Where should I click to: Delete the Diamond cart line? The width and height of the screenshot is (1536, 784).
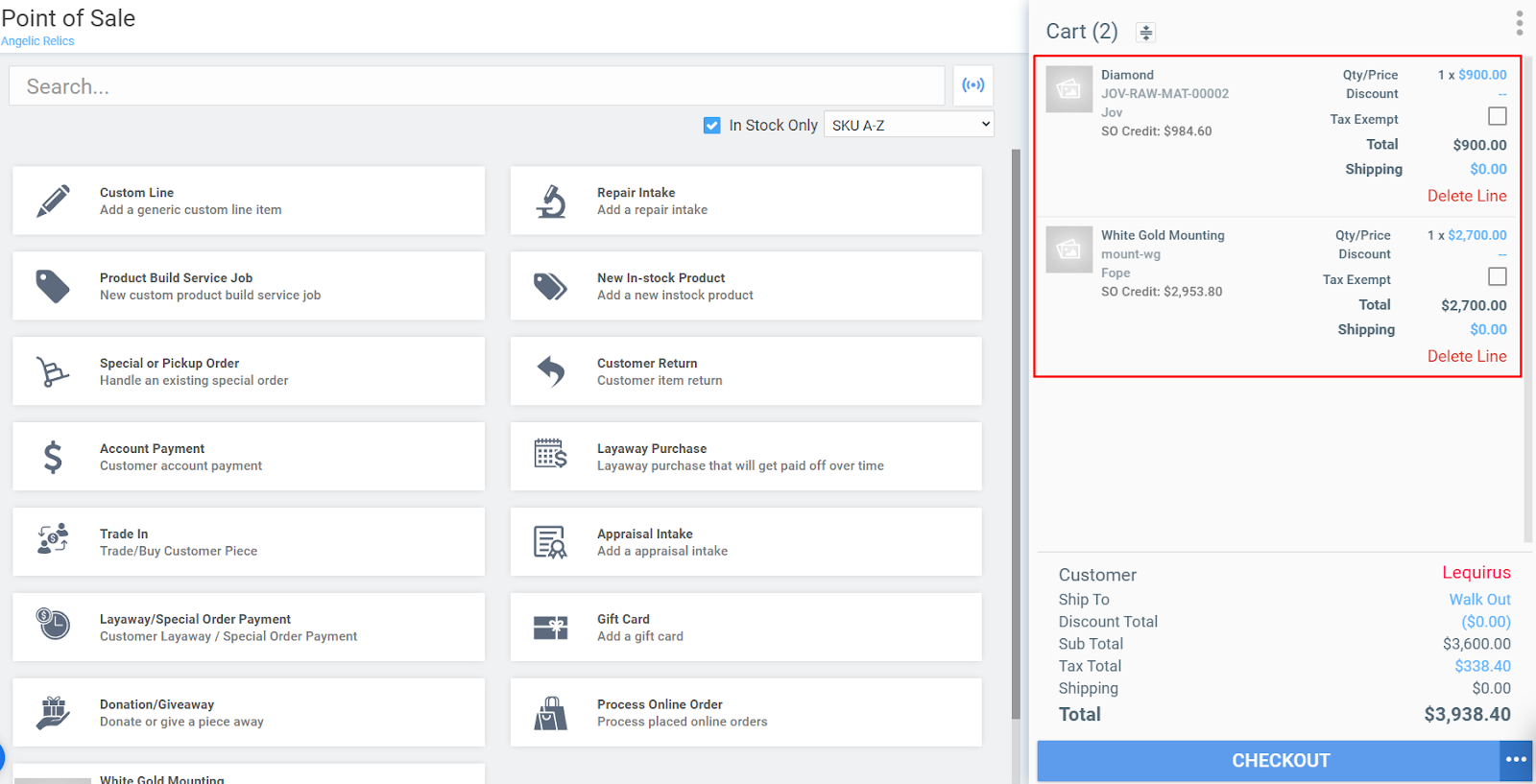(1467, 196)
